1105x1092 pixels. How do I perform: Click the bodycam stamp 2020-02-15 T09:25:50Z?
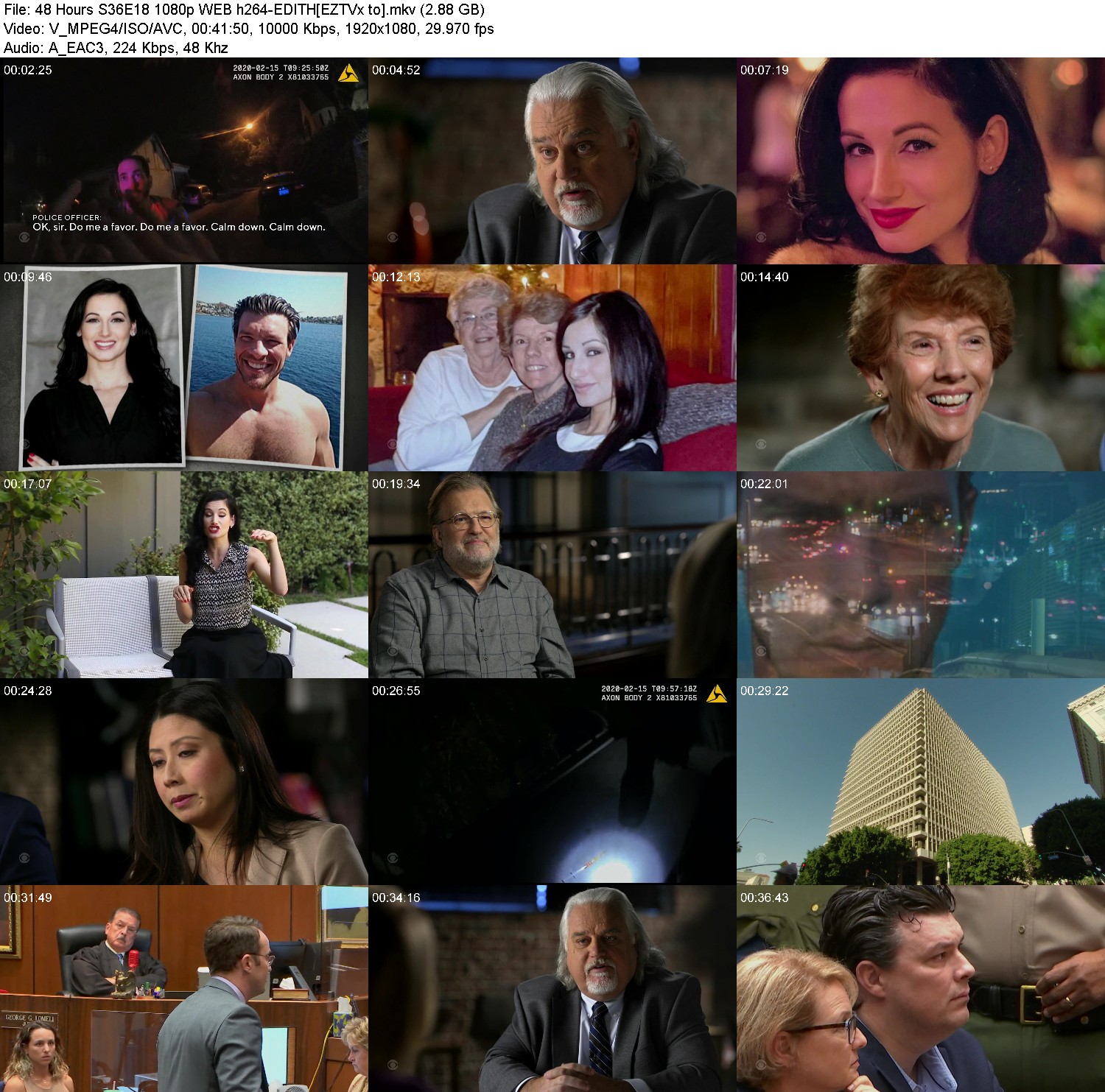tap(281, 68)
